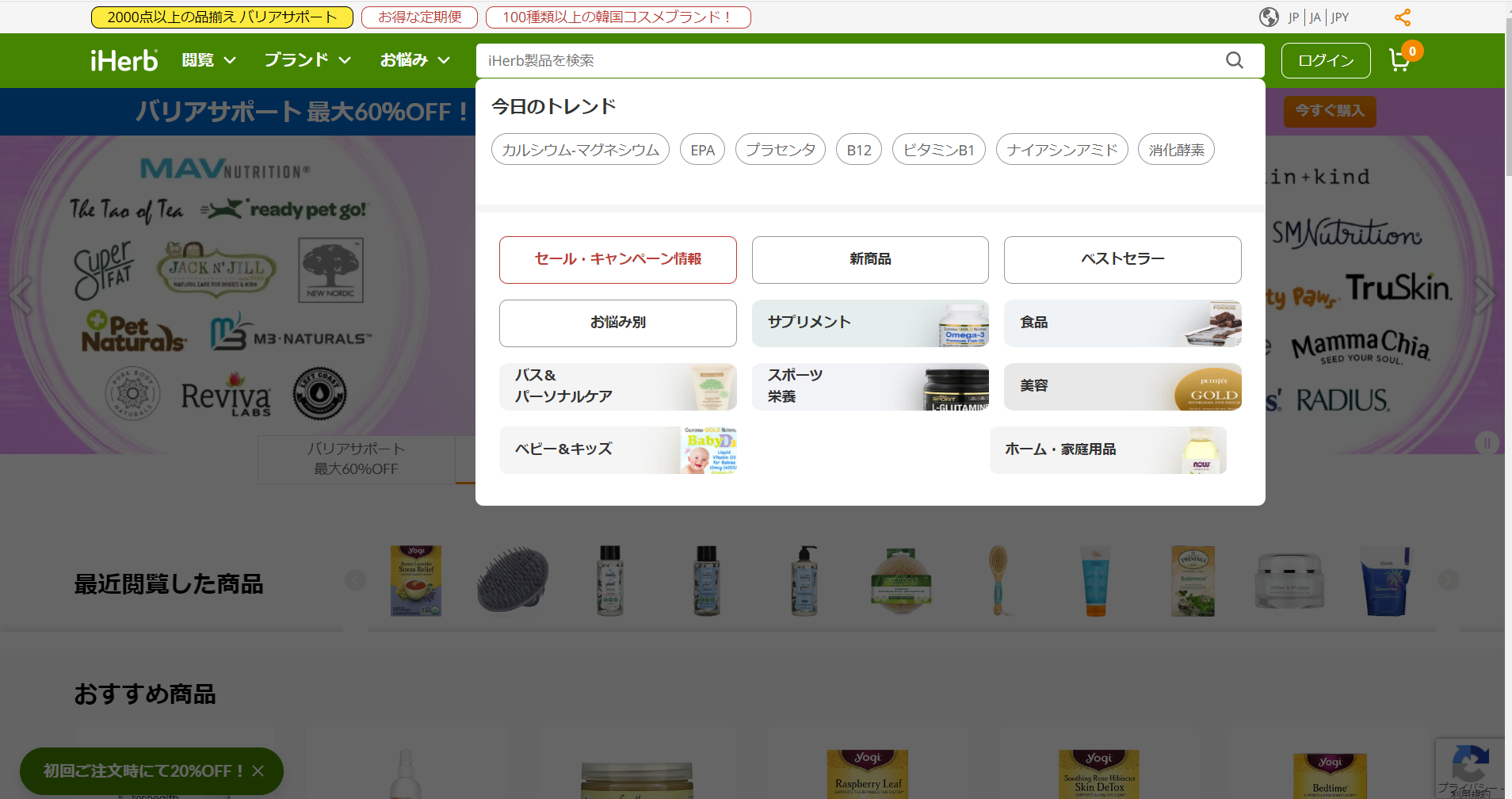Go to previous hero banner slide
The width and height of the screenshot is (1512, 799).
click(x=21, y=295)
